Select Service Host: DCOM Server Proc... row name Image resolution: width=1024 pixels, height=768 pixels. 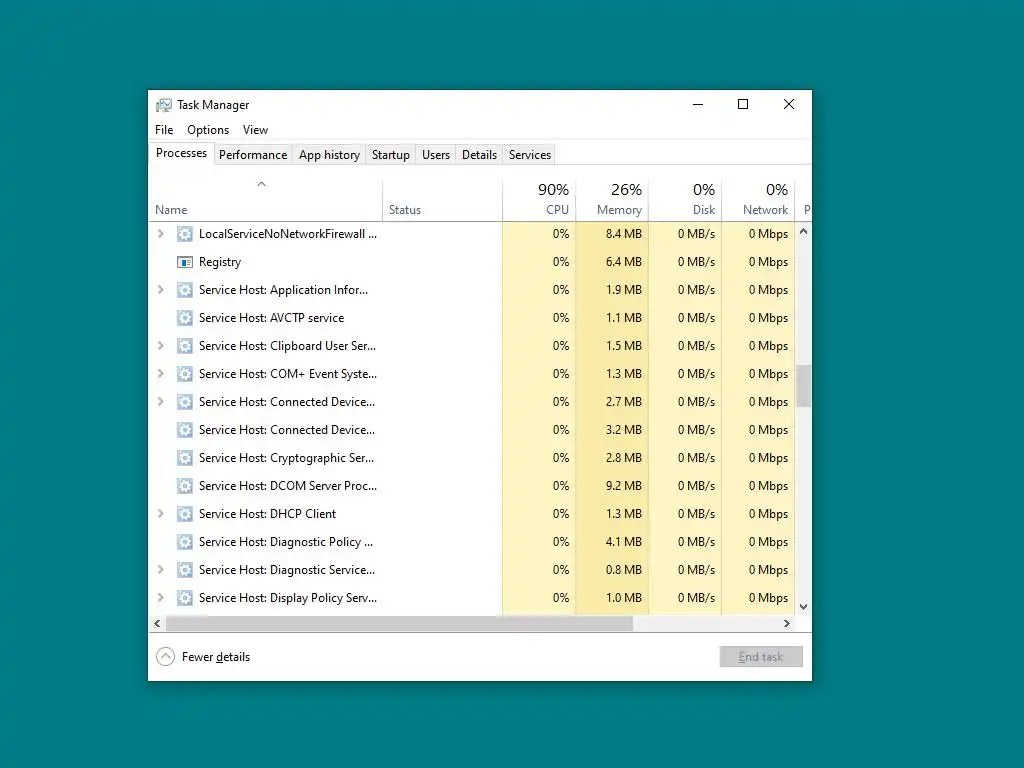coord(288,486)
